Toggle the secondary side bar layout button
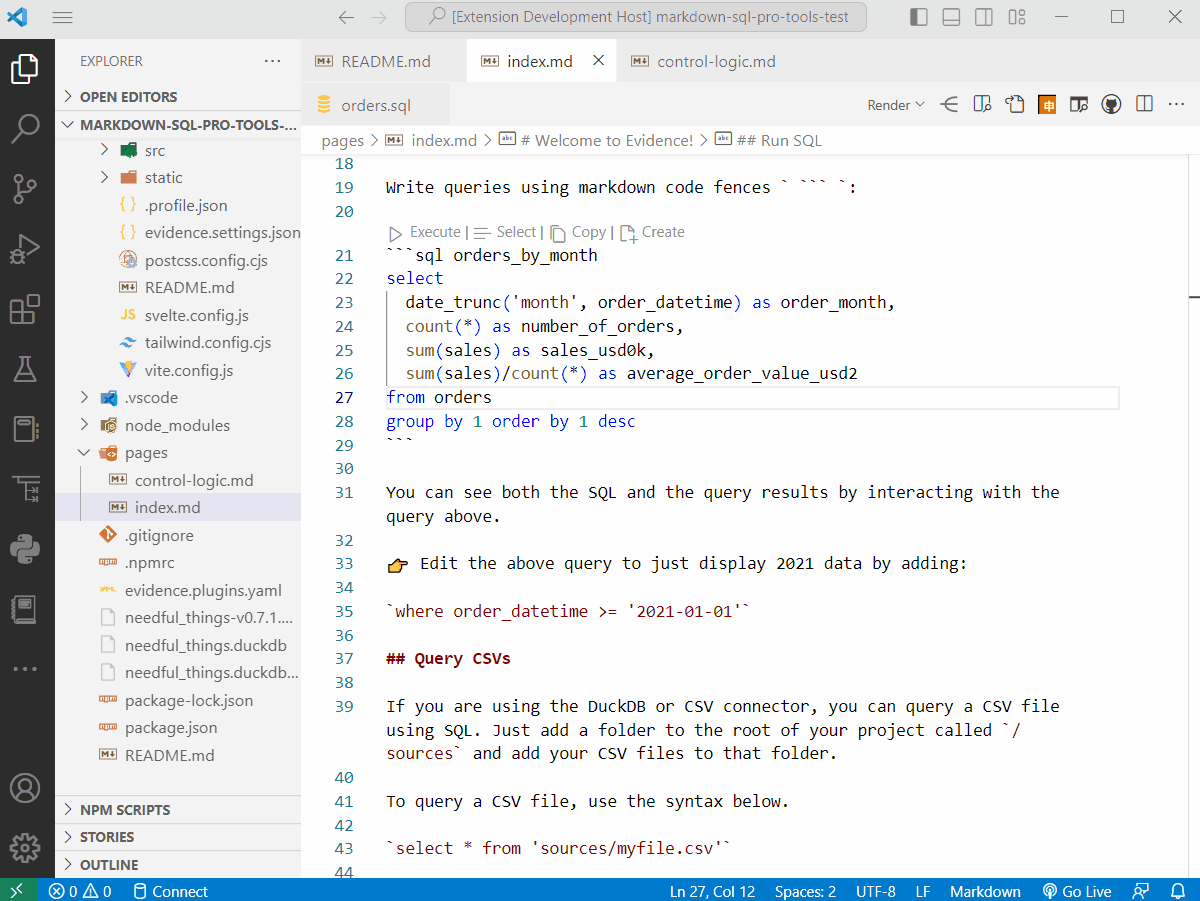The height and width of the screenshot is (901, 1200). 984,17
